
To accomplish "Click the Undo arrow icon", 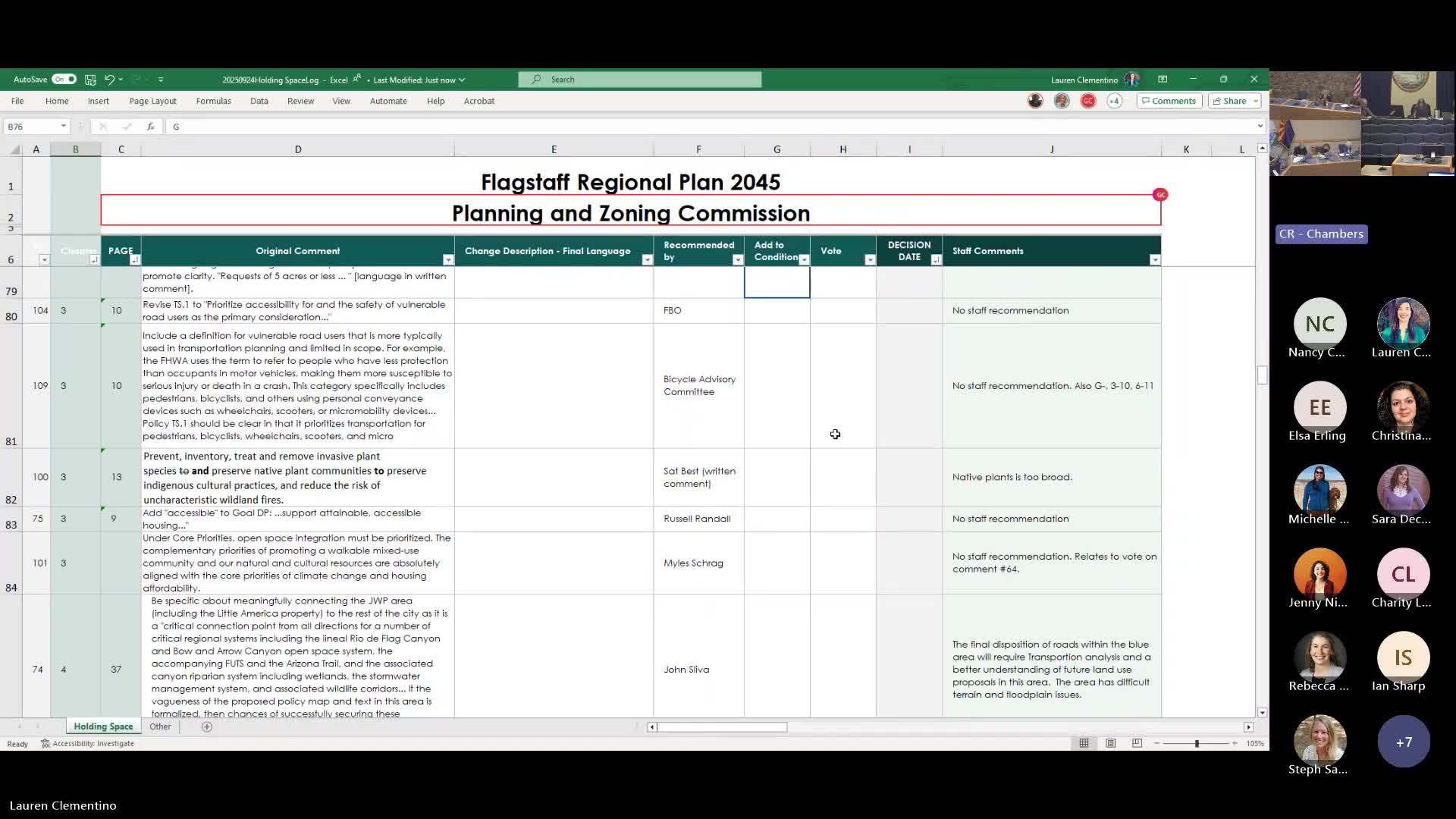I will pos(109,80).
